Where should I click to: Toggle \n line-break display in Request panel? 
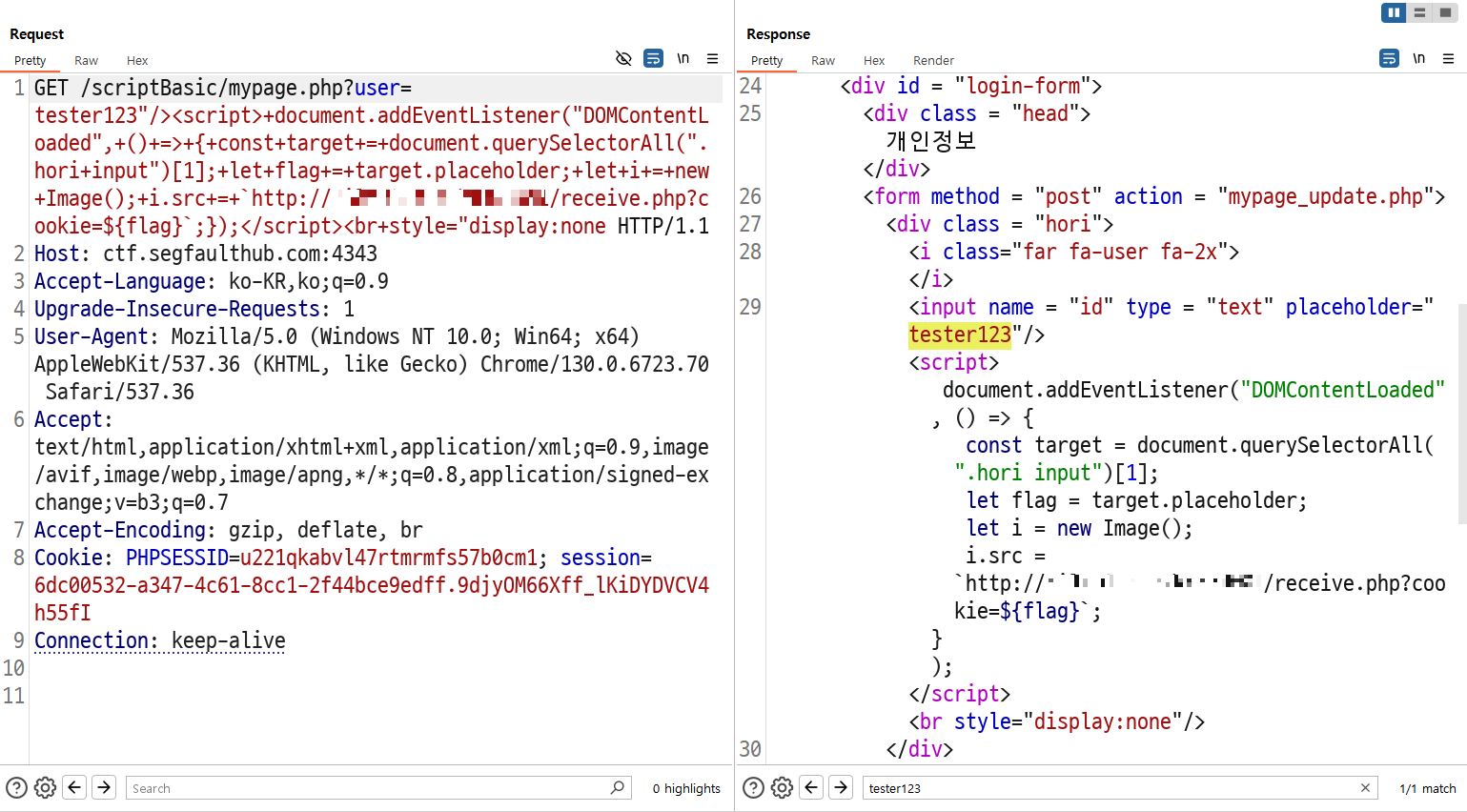[x=683, y=59]
